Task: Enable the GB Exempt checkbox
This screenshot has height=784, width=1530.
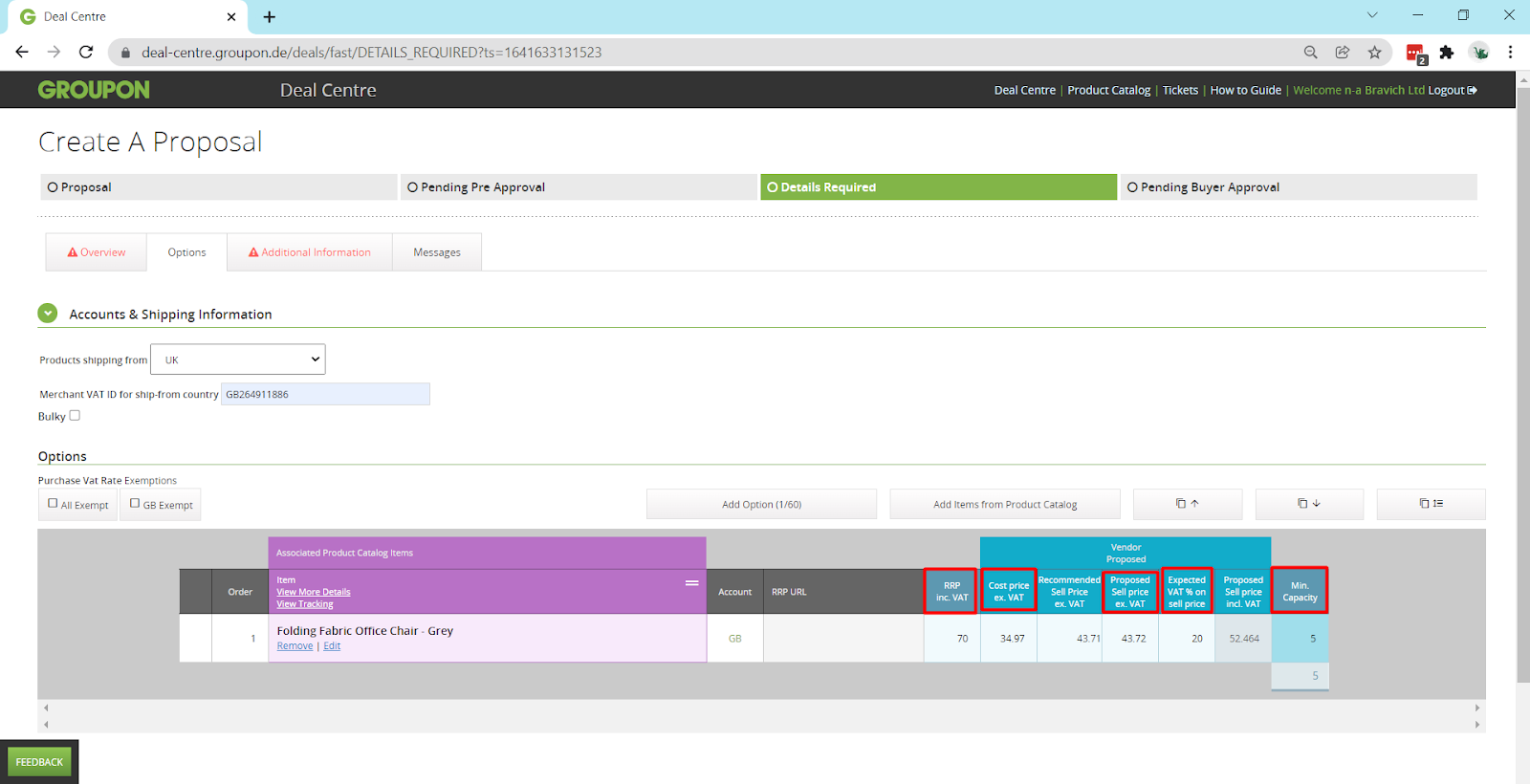Action: coord(135,503)
